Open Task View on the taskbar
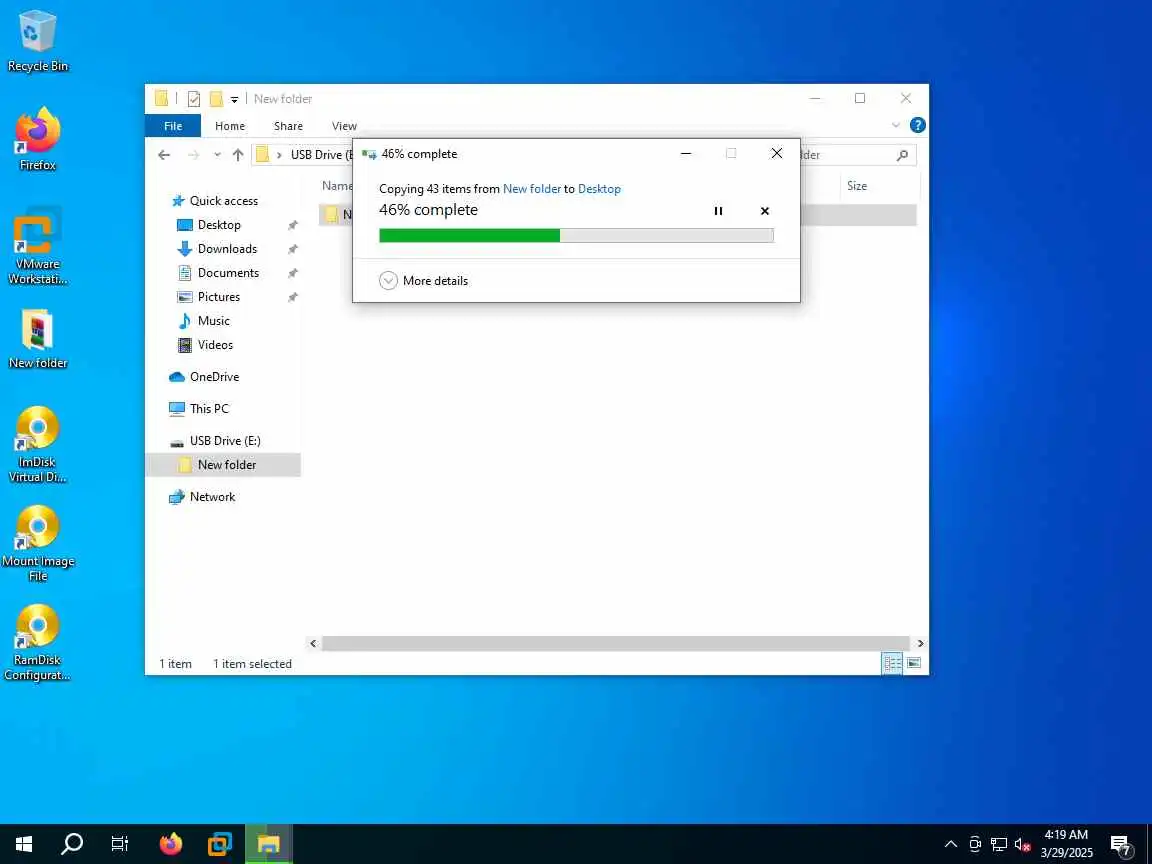 coord(120,844)
